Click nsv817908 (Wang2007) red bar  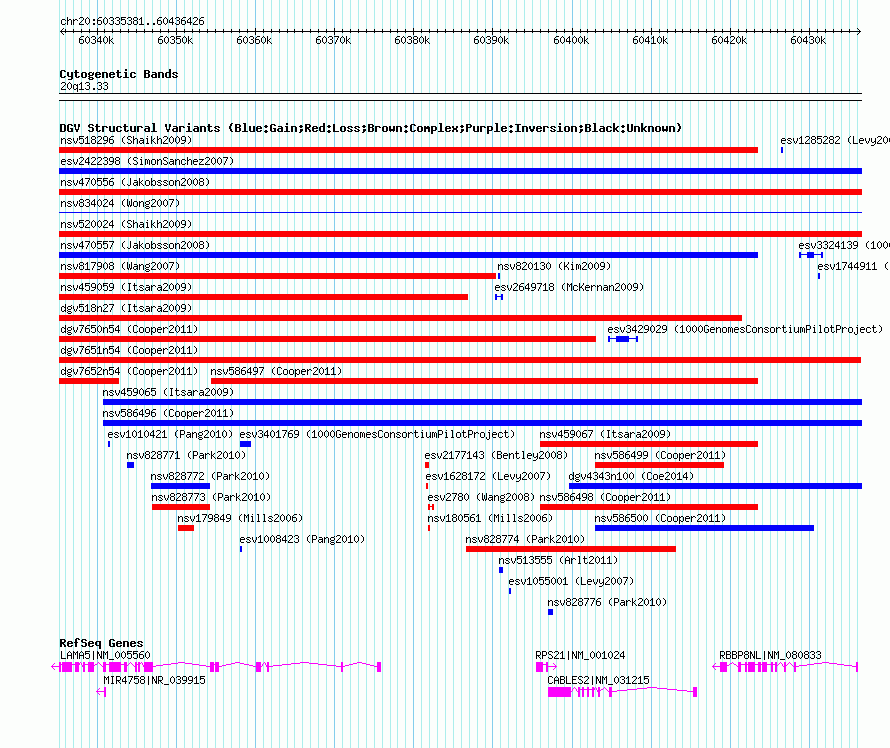pyautogui.click(x=278, y=276)
